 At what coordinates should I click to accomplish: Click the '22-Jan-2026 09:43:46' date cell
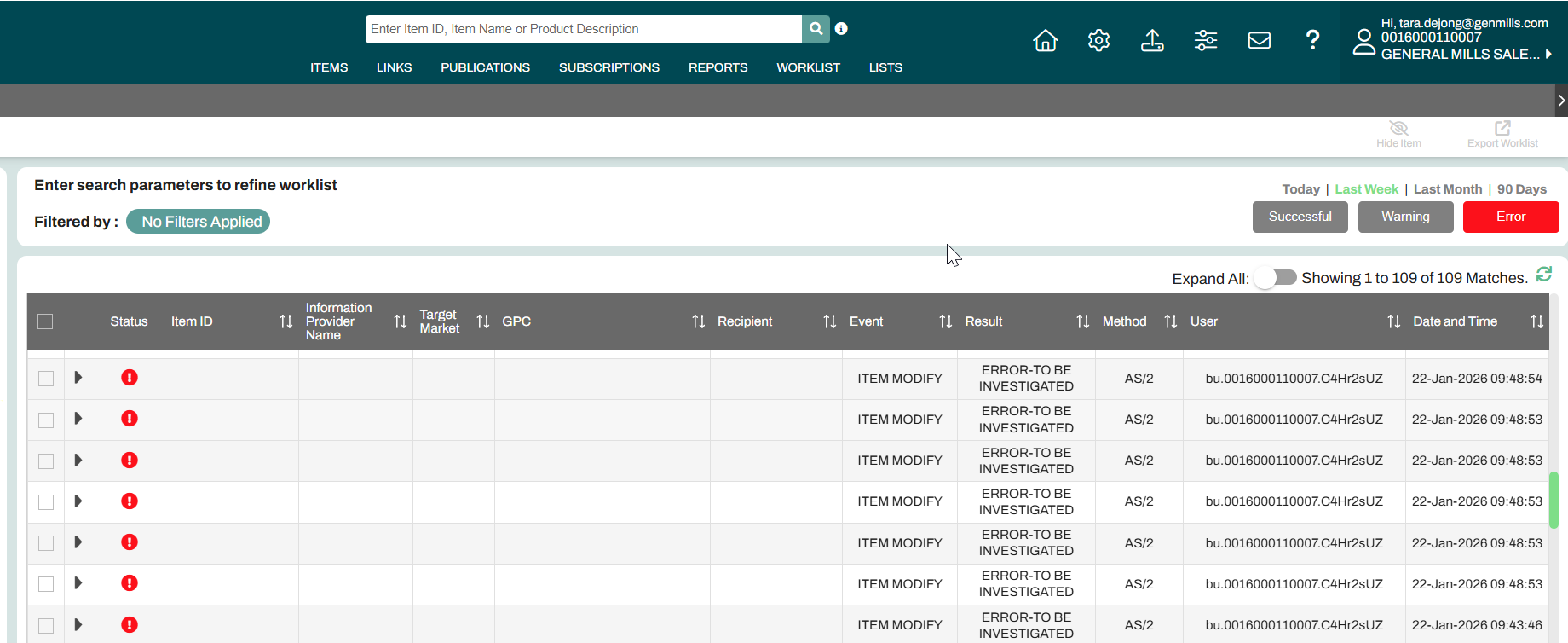[x=1477, y=625]
